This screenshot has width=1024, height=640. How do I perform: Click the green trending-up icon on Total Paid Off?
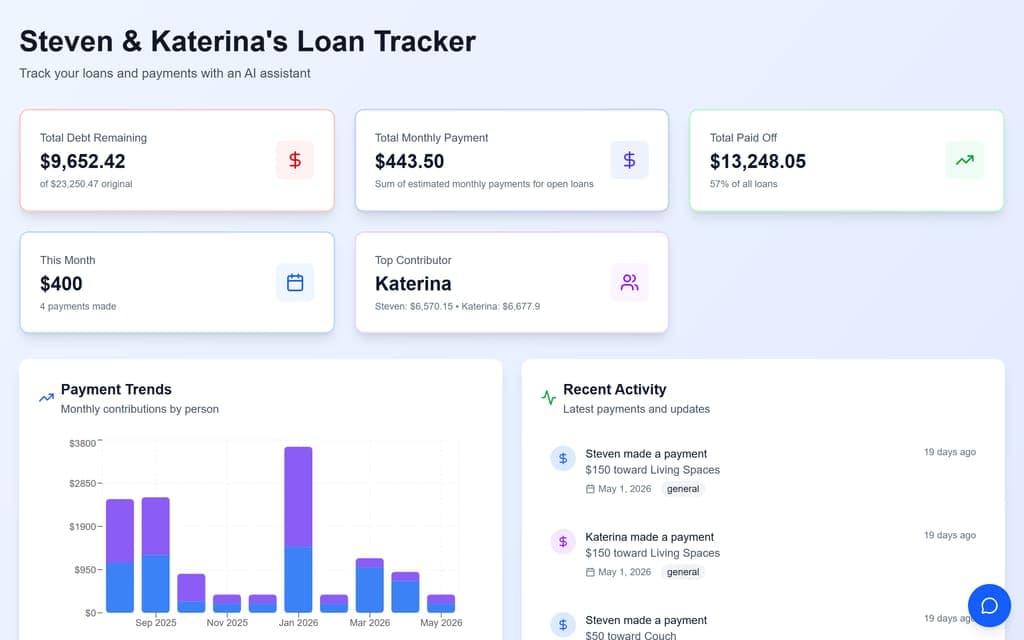[965, 160]
